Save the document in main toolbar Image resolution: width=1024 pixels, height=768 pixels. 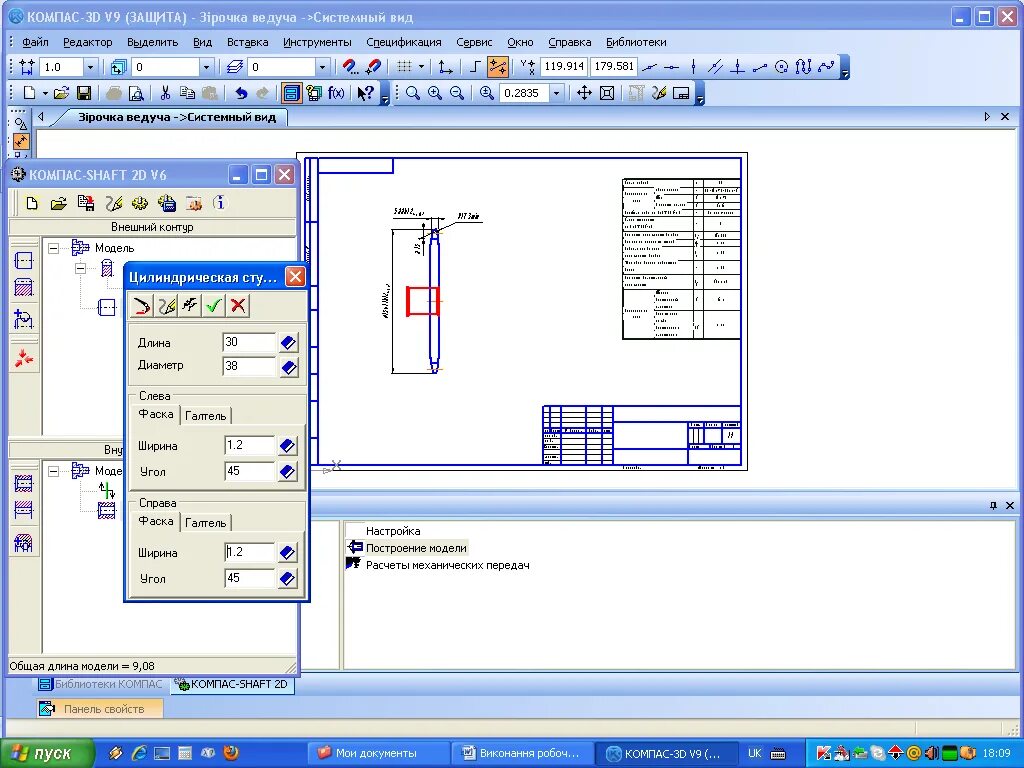[84, 93]
